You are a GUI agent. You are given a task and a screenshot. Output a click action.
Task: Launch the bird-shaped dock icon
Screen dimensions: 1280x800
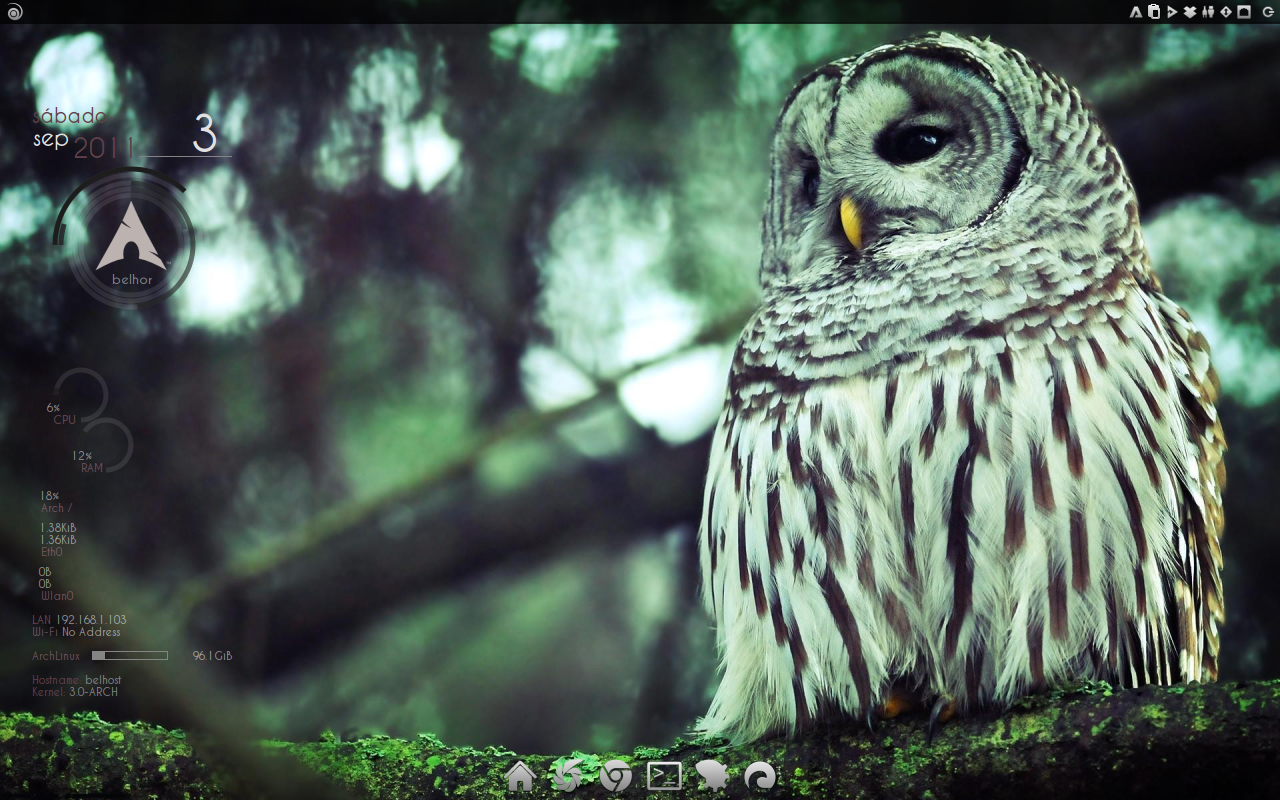712,776
